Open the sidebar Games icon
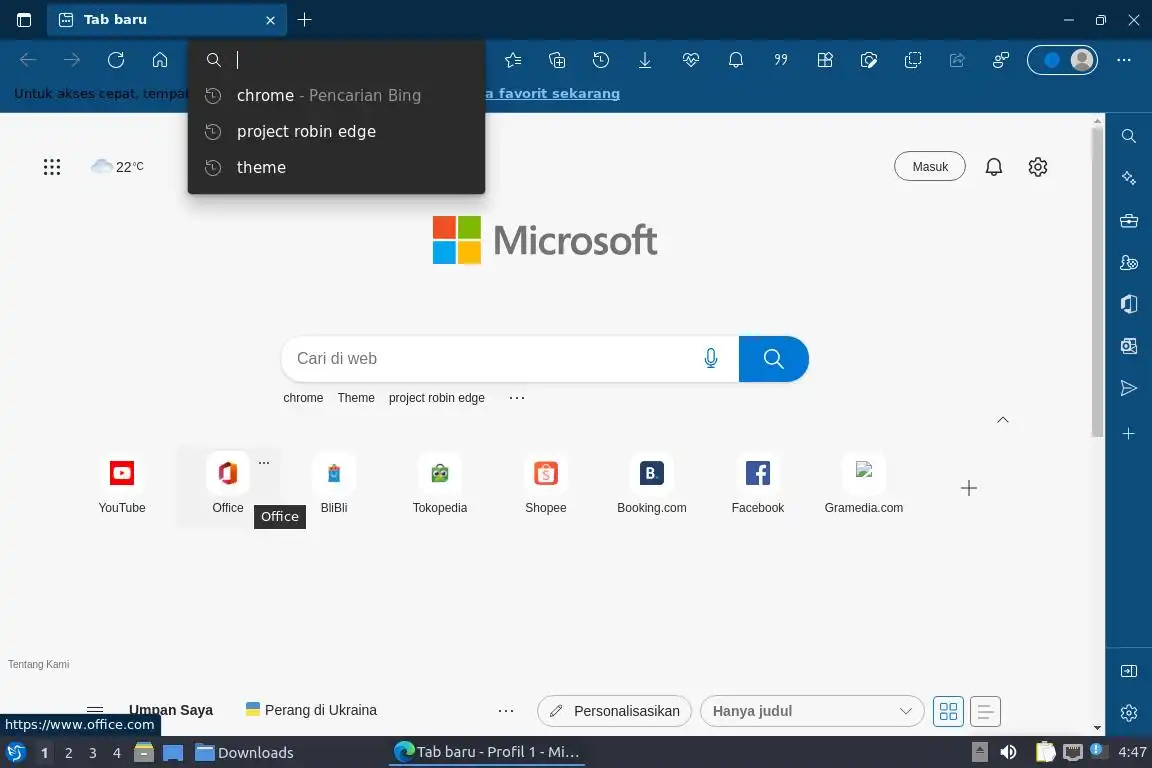 [1129, 262]
